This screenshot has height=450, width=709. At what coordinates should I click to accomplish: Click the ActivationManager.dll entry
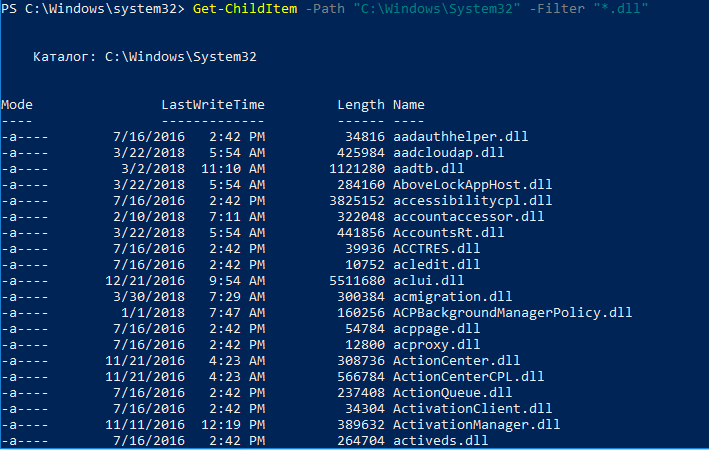476,425
